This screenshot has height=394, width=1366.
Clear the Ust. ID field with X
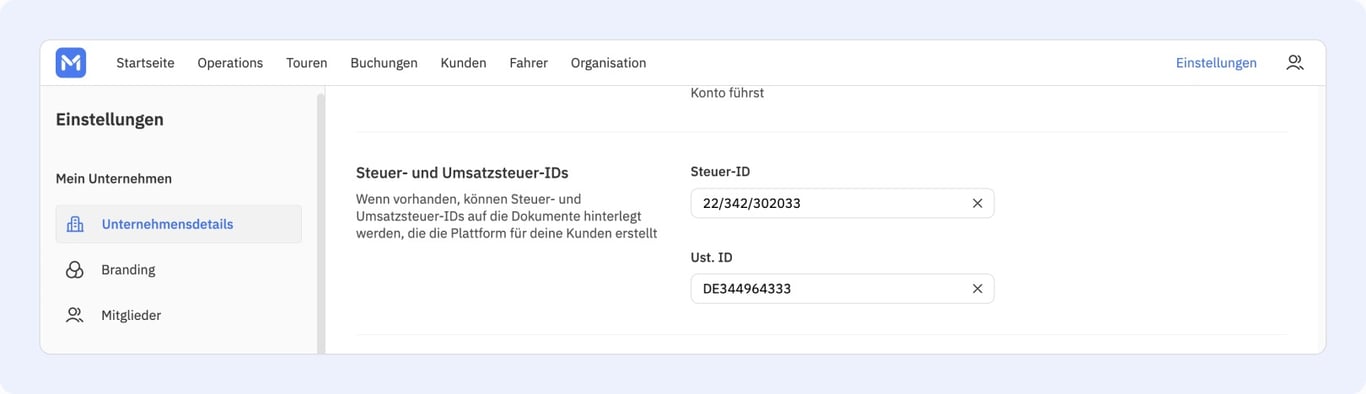click(978, 289)
